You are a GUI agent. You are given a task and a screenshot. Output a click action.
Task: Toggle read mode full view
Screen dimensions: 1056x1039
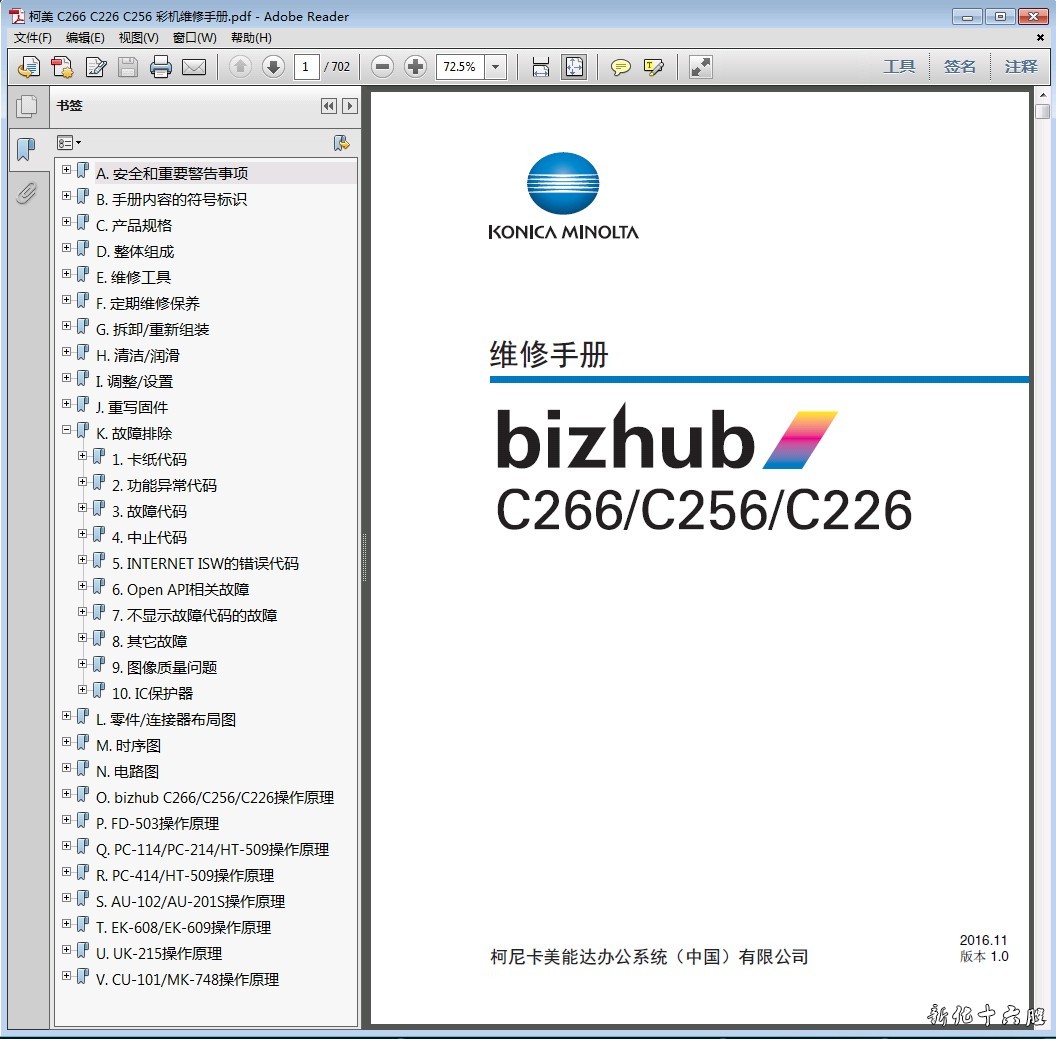tap(701, 67)
